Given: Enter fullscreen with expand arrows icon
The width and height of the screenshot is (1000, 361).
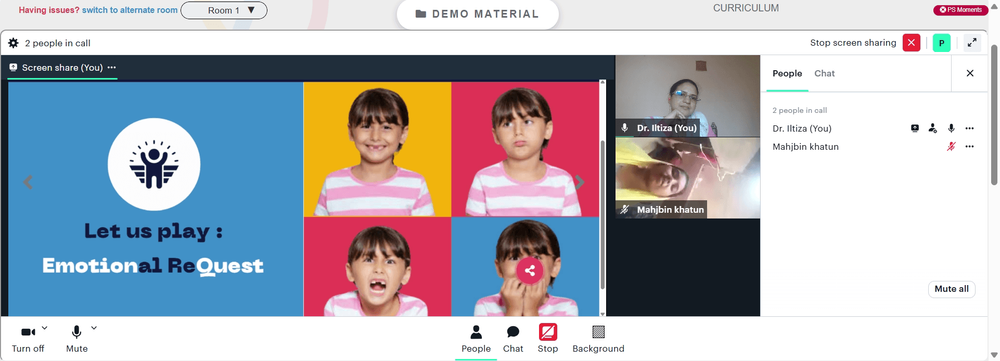Looking at the screenshot, I should [972, 43].
